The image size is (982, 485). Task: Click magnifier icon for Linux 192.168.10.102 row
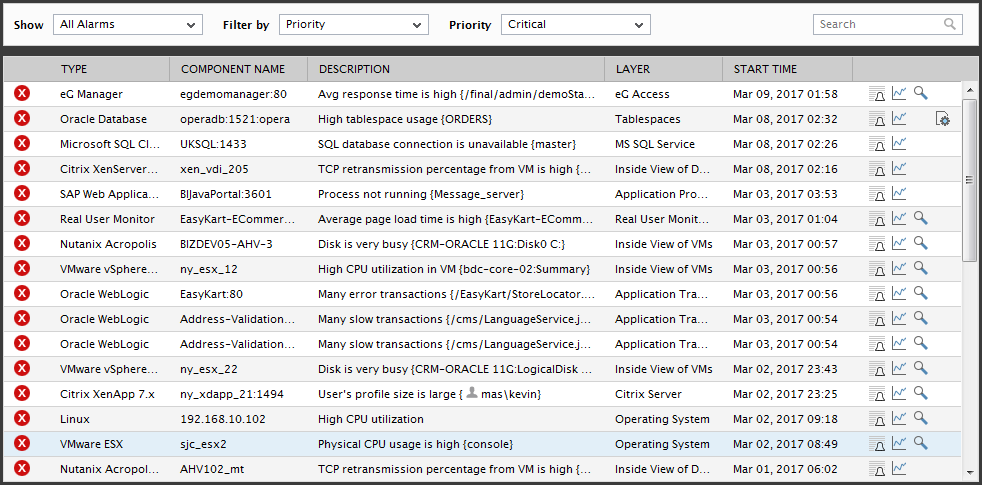pos(920,418)
